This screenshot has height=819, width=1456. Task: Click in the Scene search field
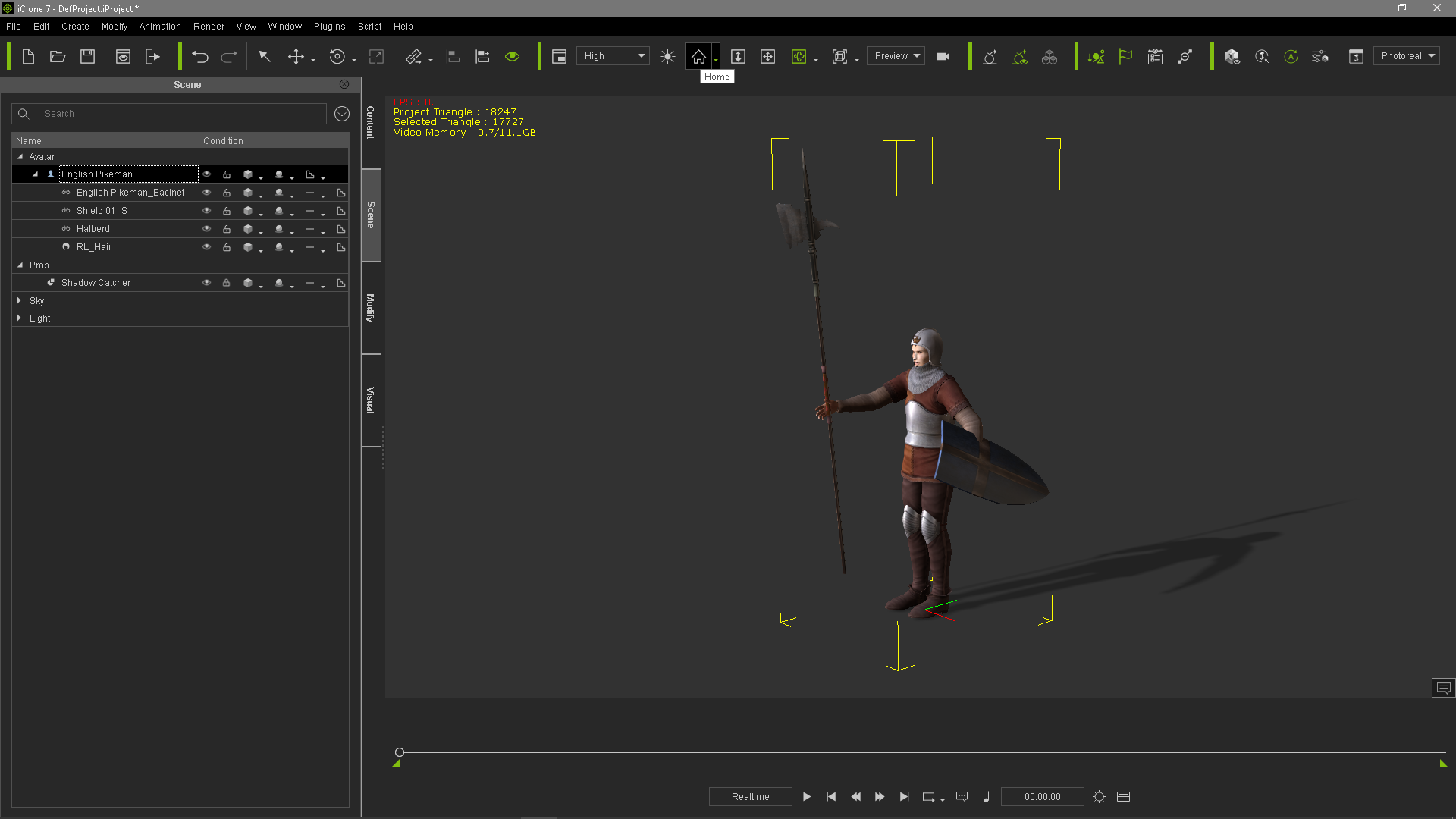(169, 114)
